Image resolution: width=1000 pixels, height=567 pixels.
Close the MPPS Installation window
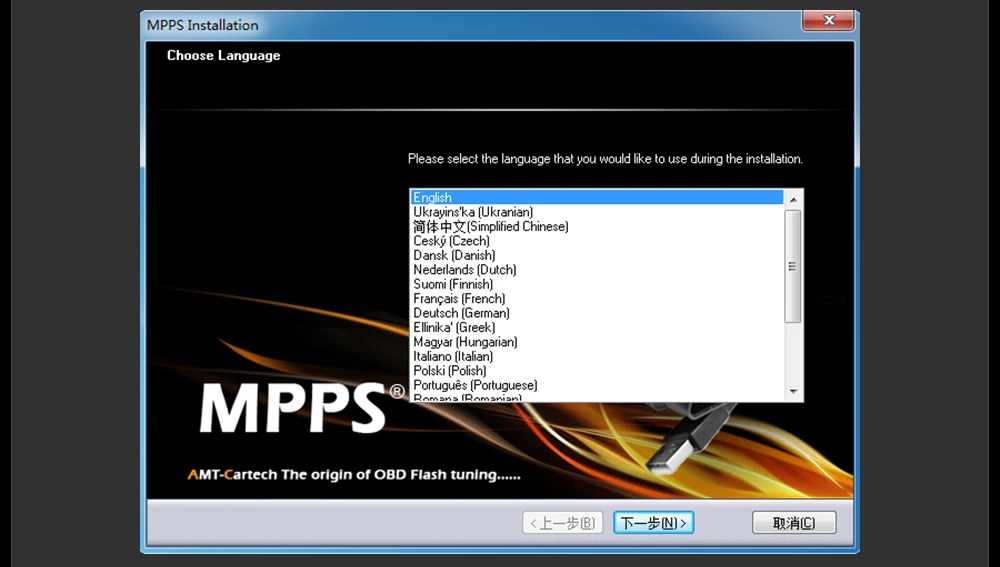[x=828, y=20]
